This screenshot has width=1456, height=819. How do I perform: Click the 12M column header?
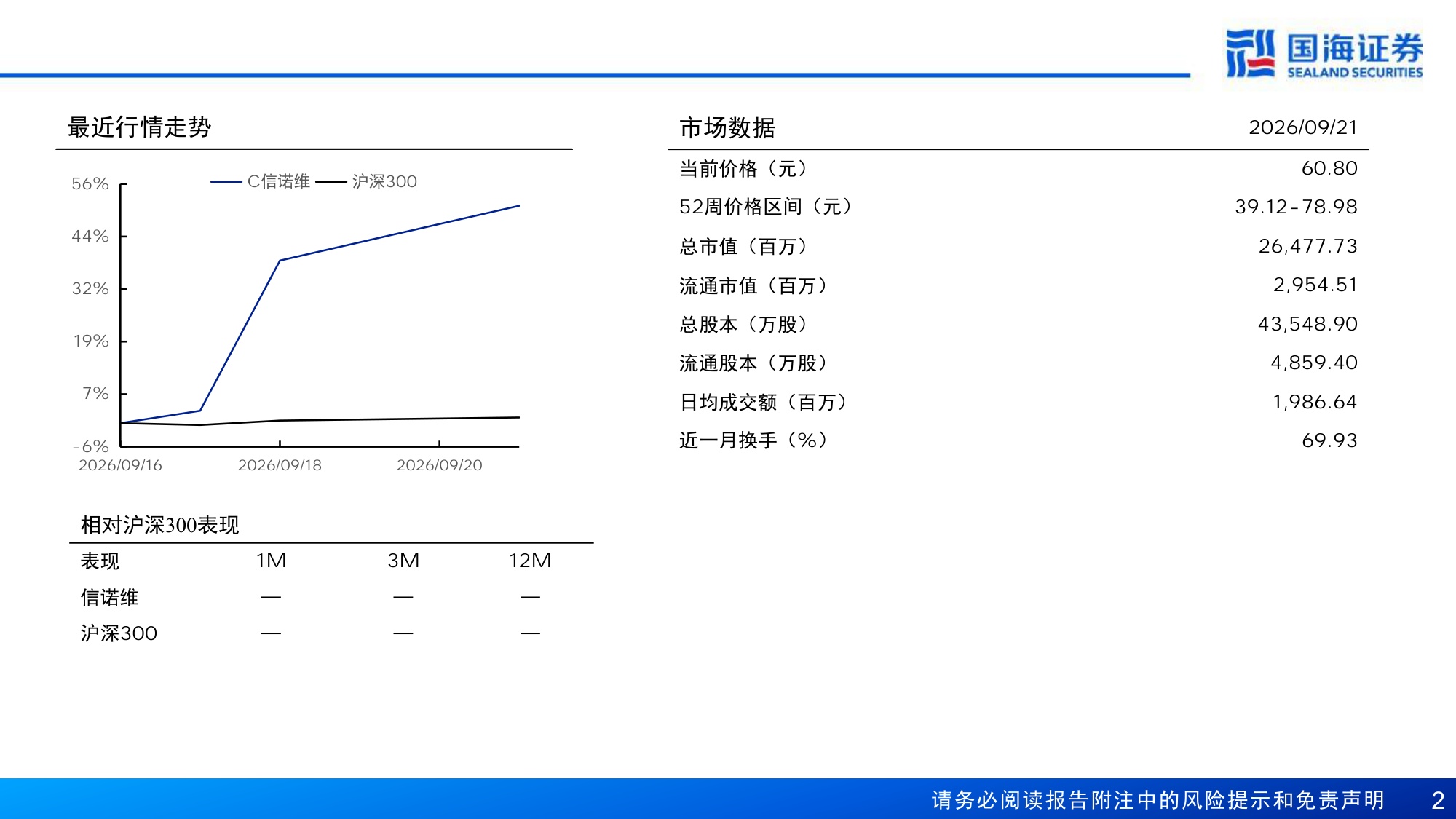tap(530, 561)
